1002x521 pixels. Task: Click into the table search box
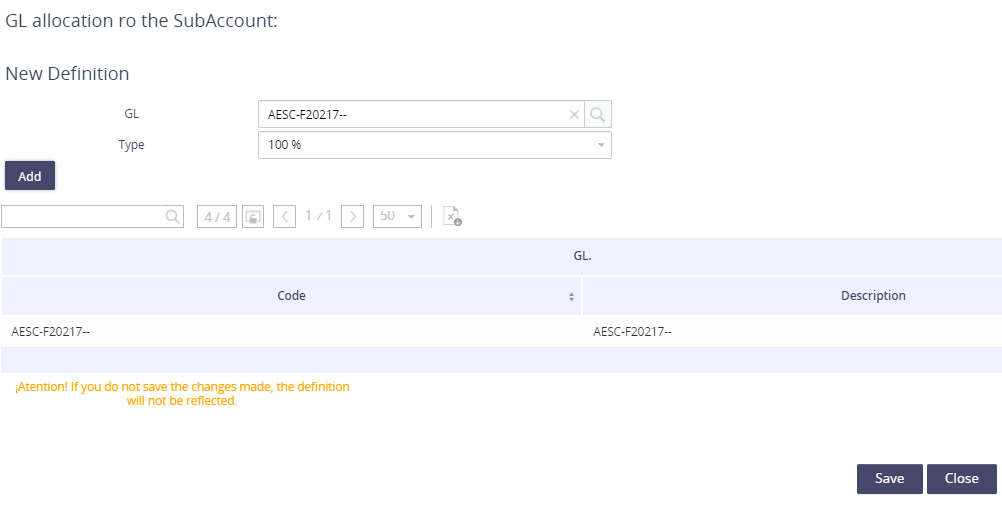click(82, 217)
